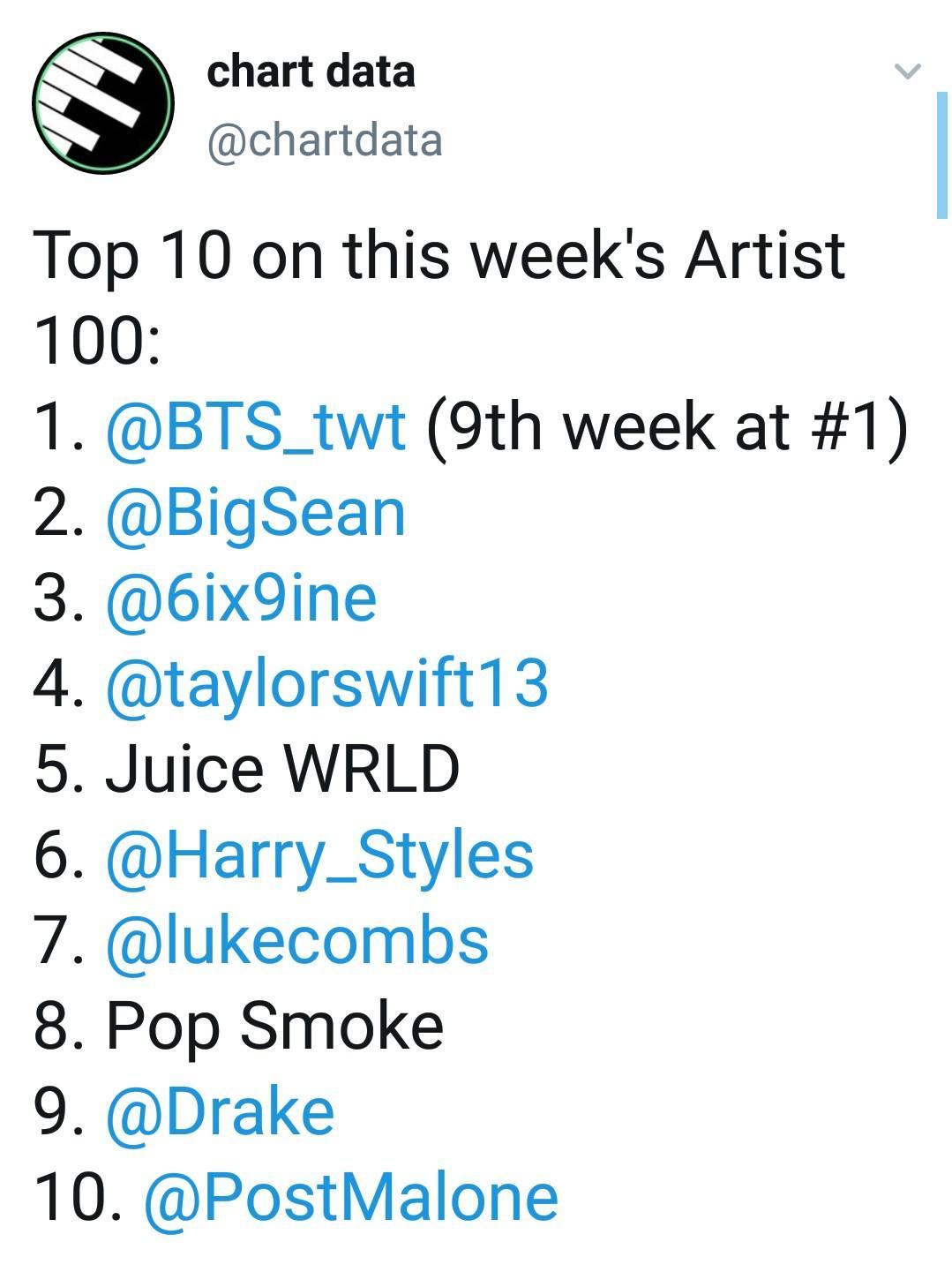Open the @lukecombs mention
Screen dimensions: 952x1272
point(297,940)
